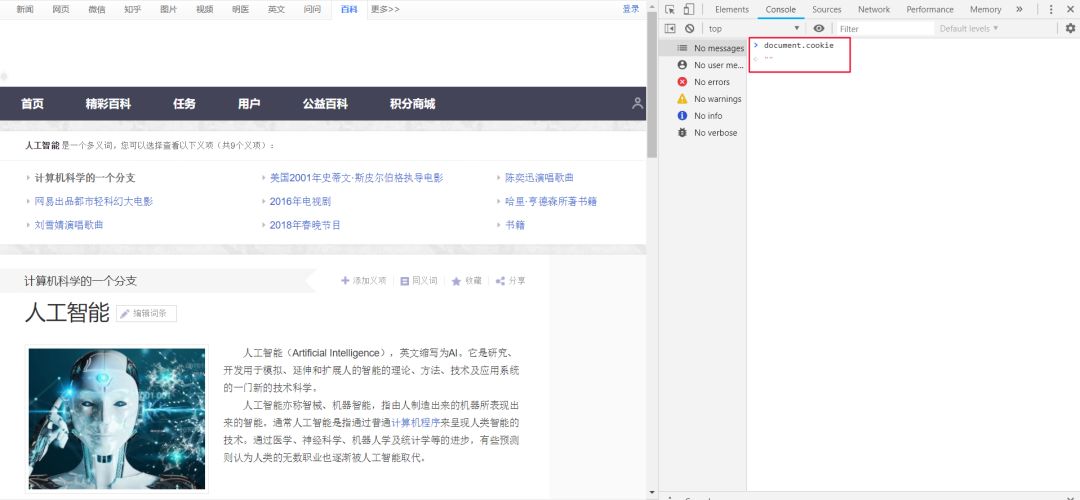Open console settings gear icon

pos(1070,28)
